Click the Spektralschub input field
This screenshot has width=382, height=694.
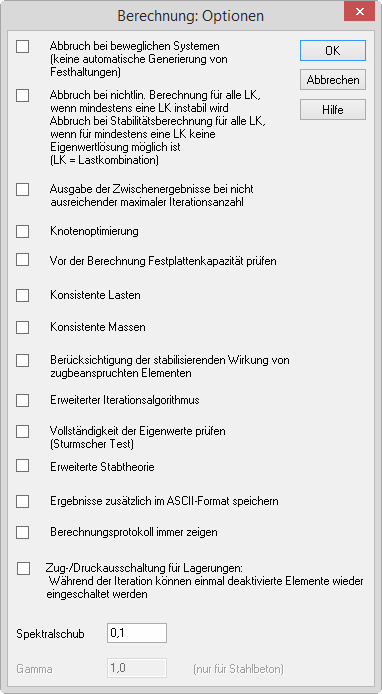coord(137,633)
